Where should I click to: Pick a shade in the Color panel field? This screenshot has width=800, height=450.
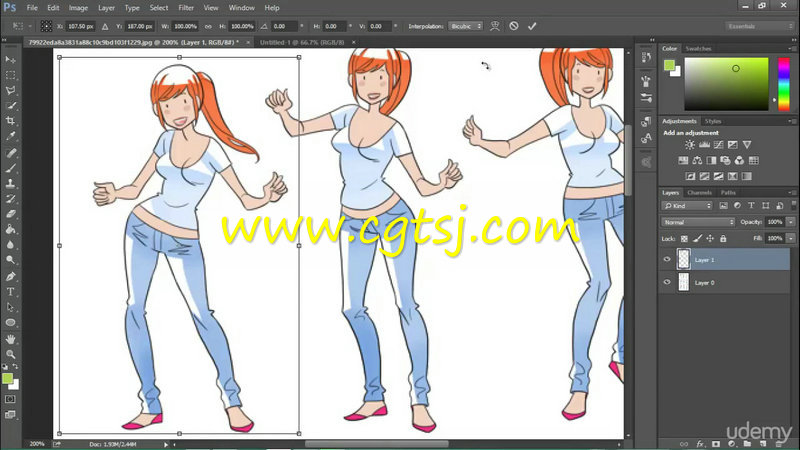pos(726,84)
